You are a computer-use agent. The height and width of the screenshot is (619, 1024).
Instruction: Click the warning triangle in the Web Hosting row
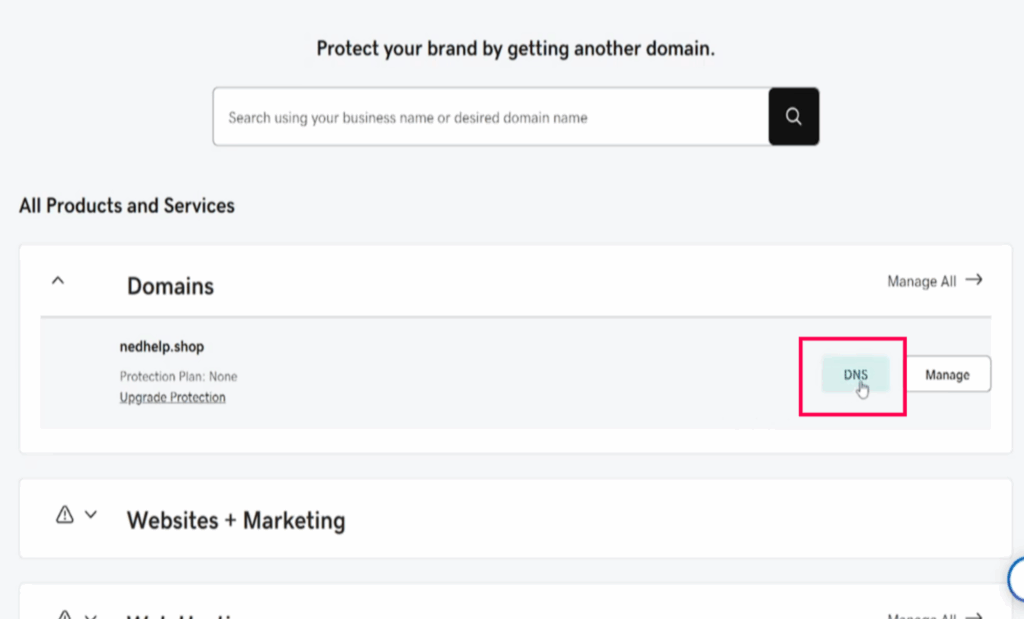point(65,614)
